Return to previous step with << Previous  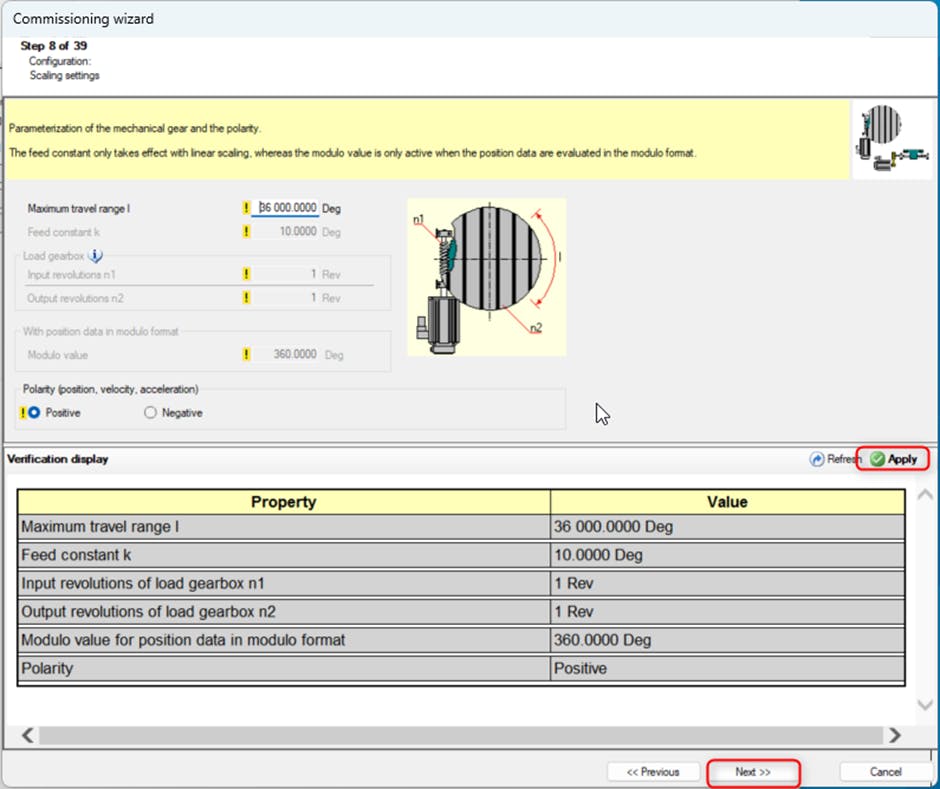[653, 772]
